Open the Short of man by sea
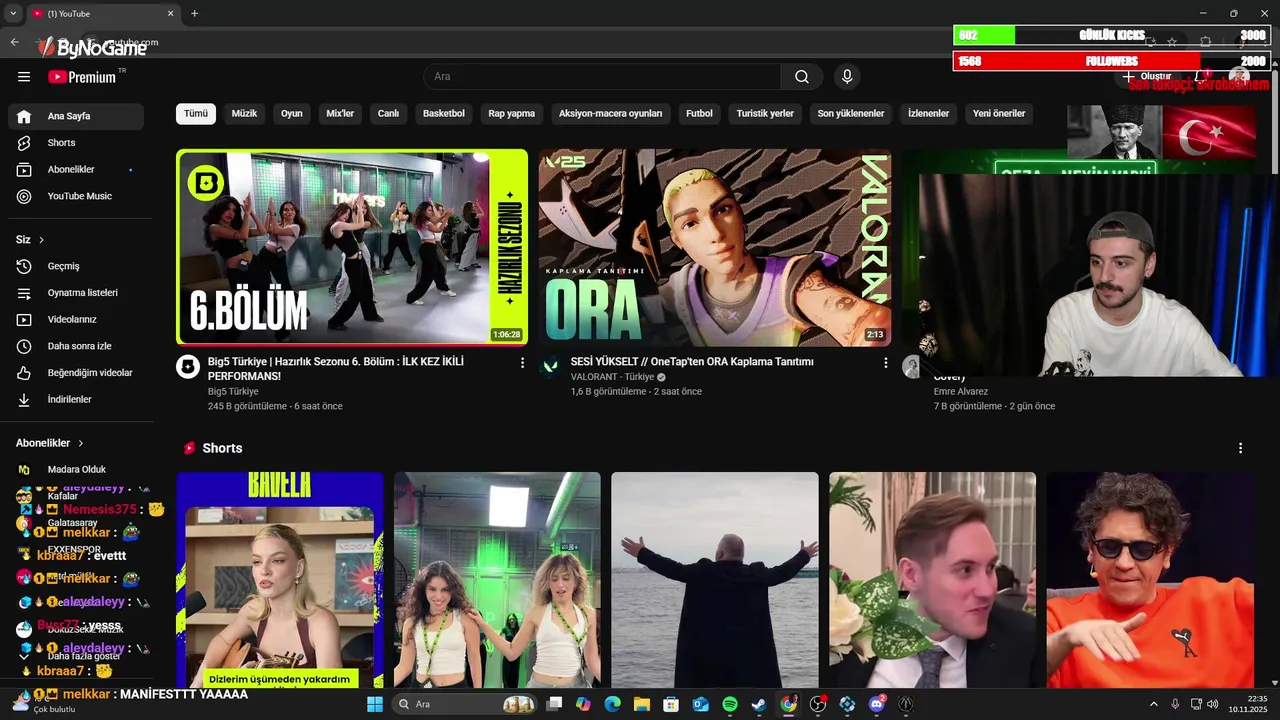This screenshot has height=720, width=1280. click(x=715, y=580)
